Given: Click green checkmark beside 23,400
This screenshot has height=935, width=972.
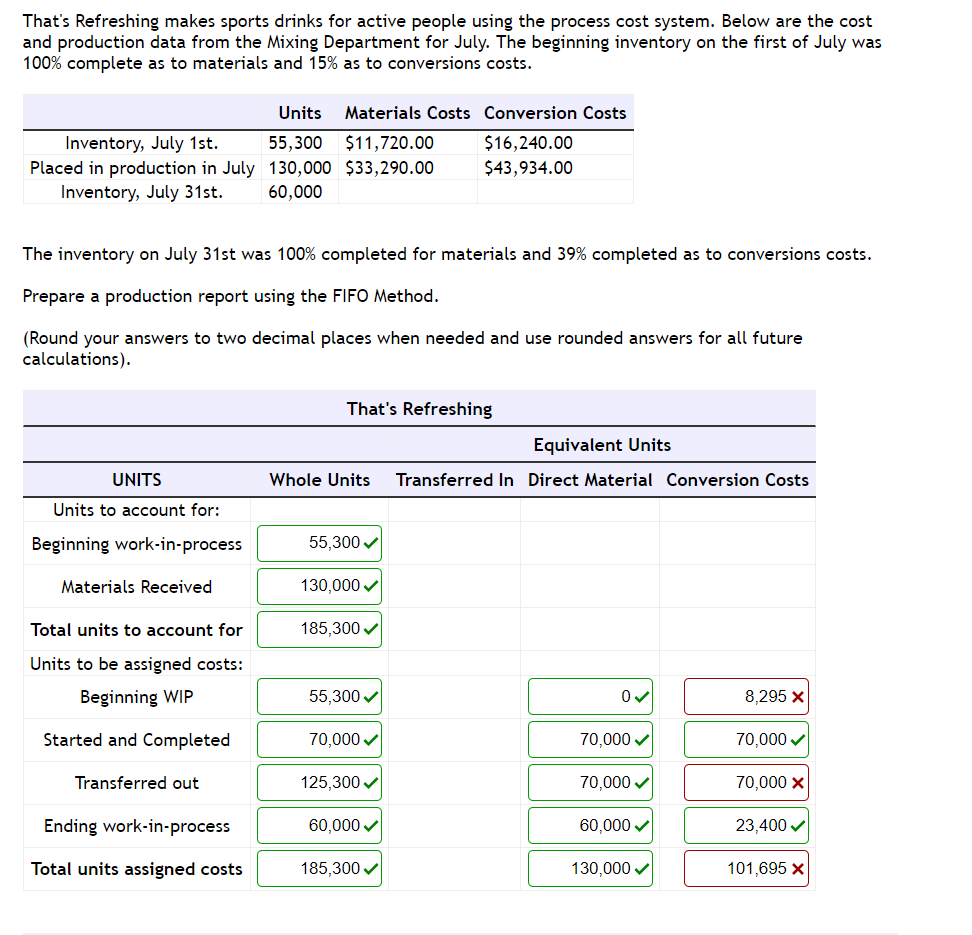Looking at the screenshot, I should [798, 826].
